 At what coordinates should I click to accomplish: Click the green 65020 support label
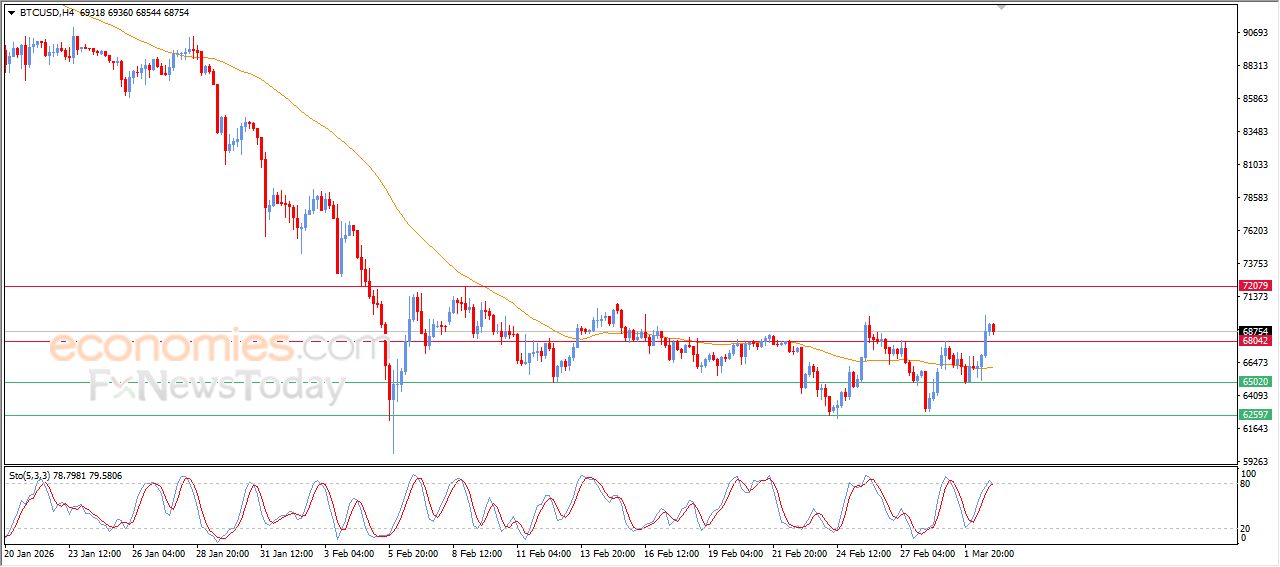1254,382
